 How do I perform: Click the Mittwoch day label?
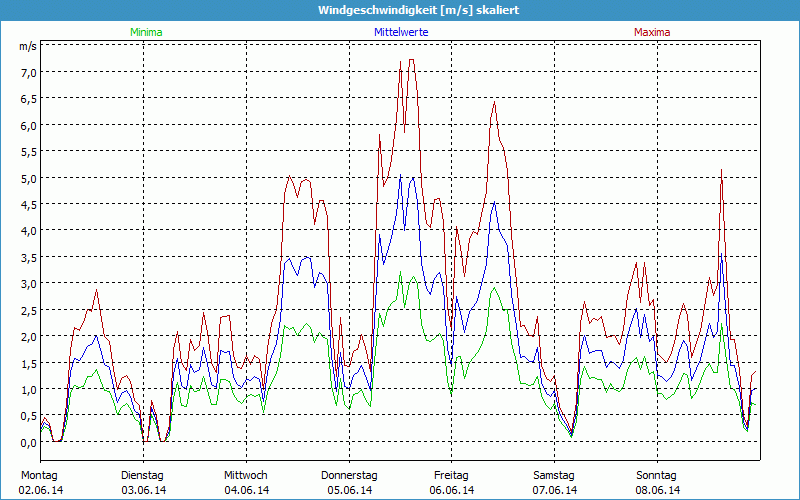coord(245,476)
